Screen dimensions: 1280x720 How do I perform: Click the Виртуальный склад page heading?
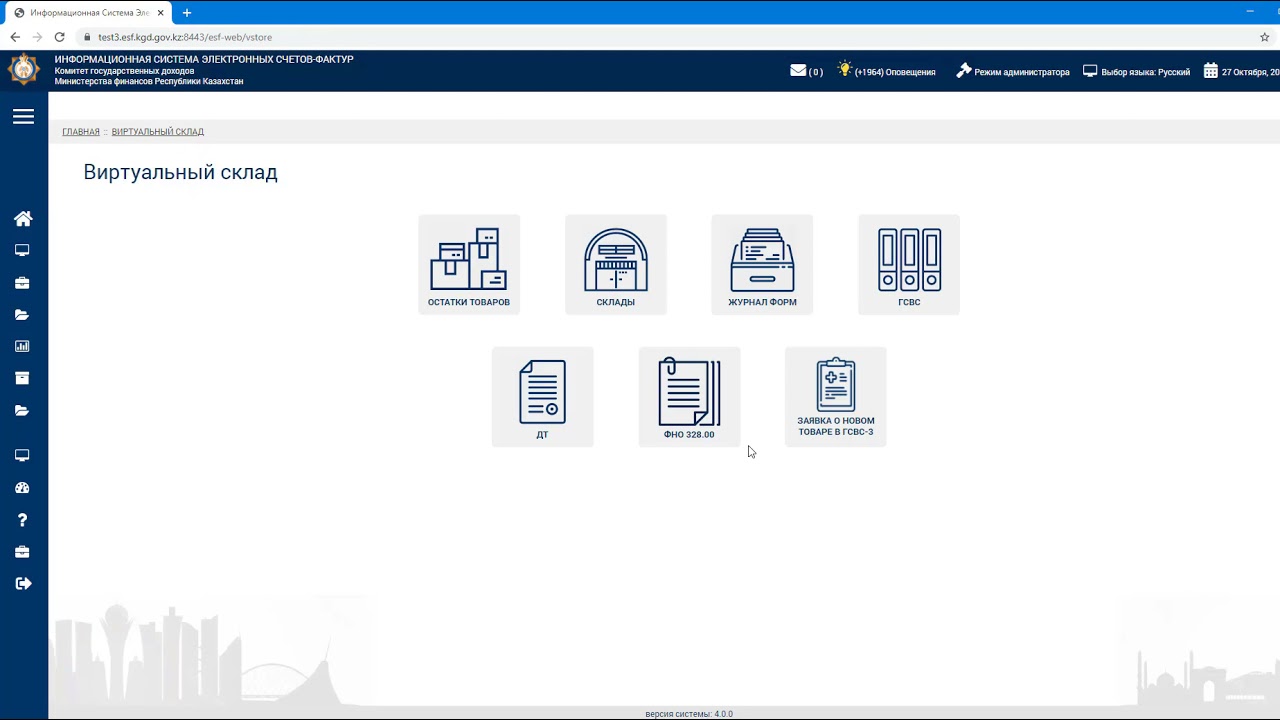[x=181, y=172]
